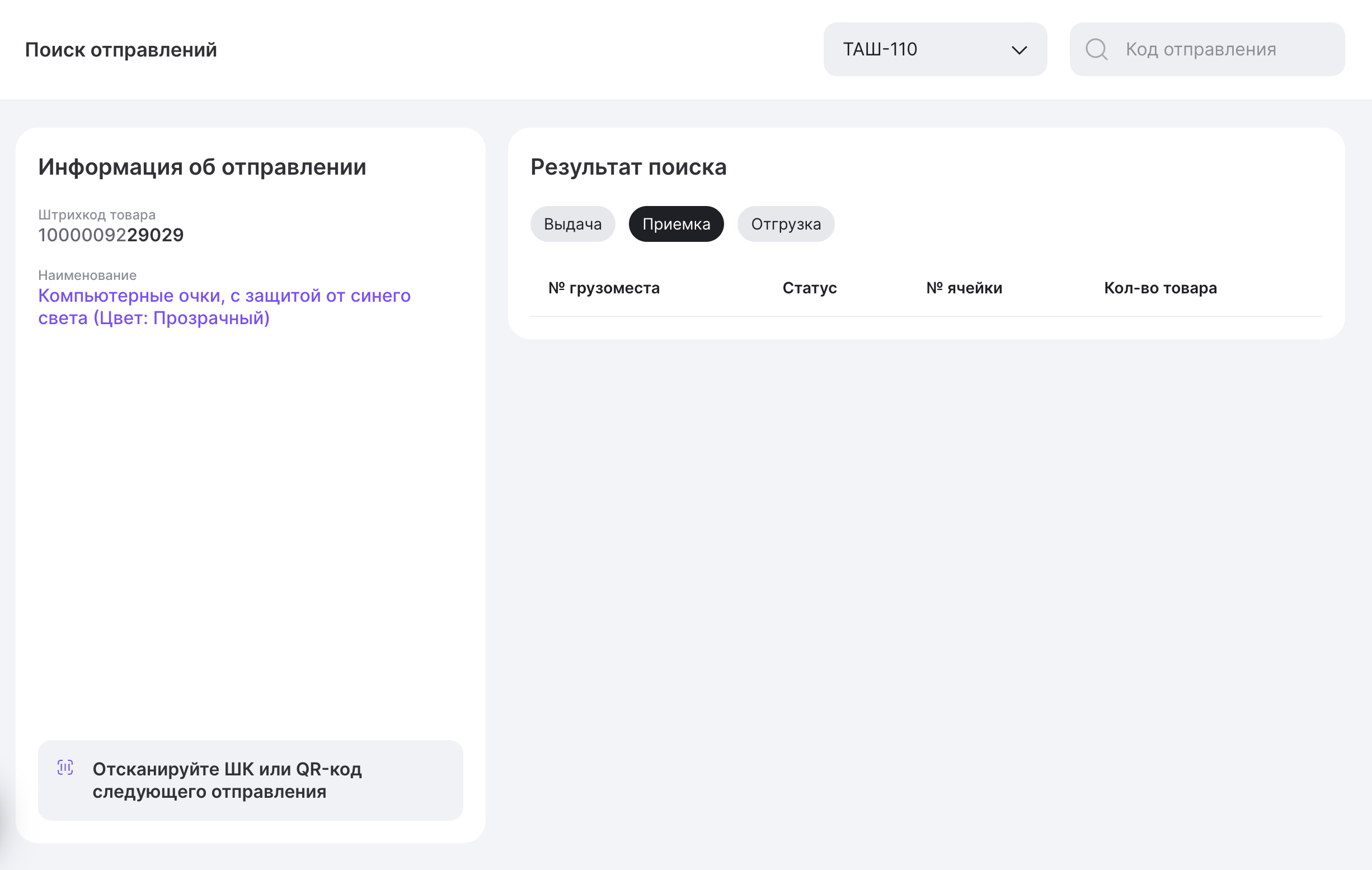Open the Отгрузка tab
Image resolution: width=1372 pixels, height=870 pixels.
[785, 224]
